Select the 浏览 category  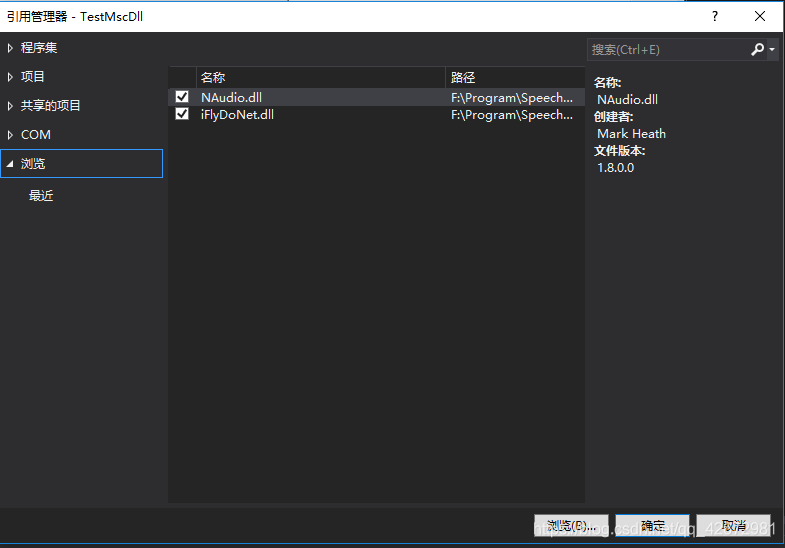pyautogui.click(x=82, y=164)
